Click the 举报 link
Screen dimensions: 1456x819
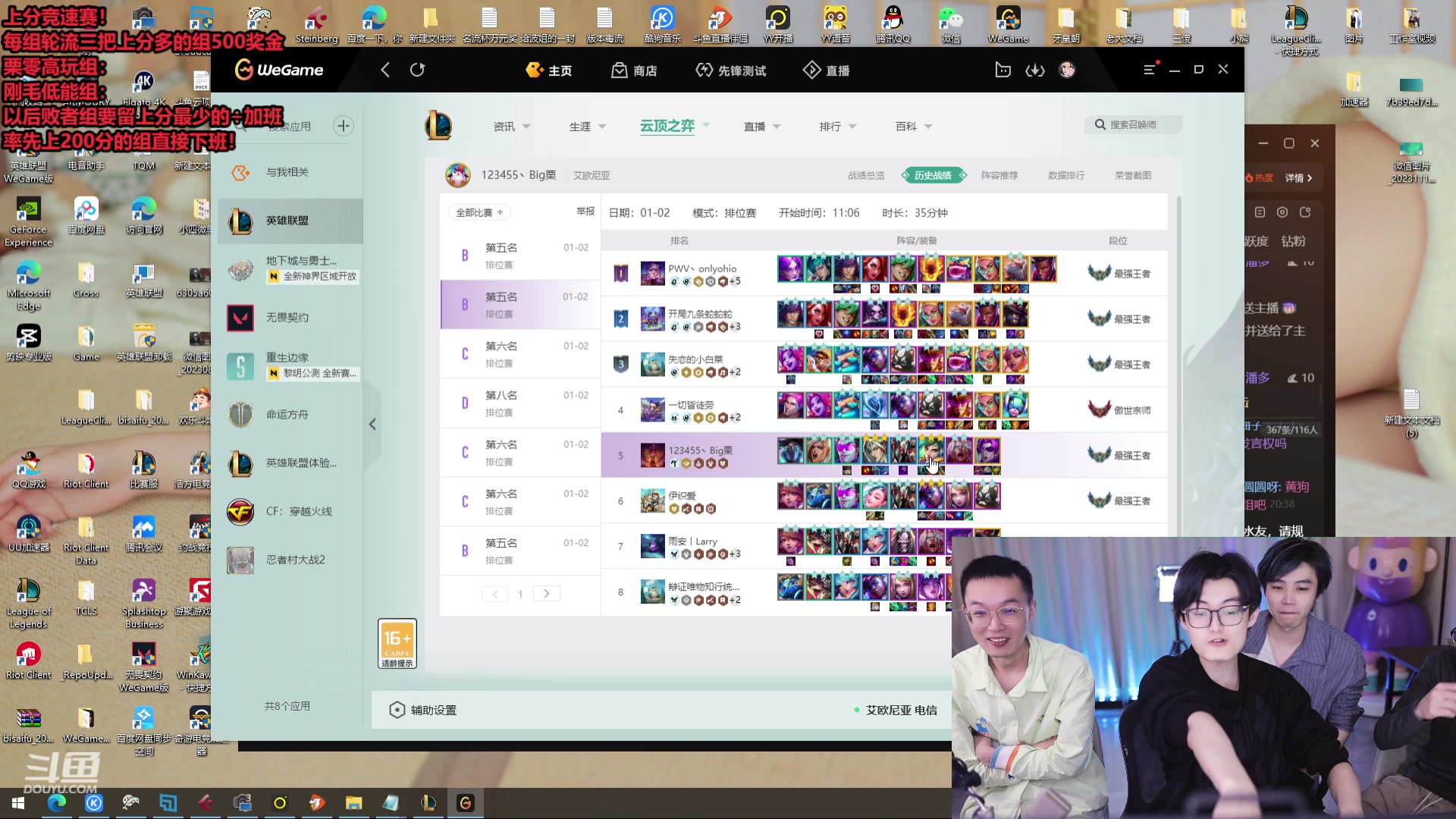[x=585, y=212]
